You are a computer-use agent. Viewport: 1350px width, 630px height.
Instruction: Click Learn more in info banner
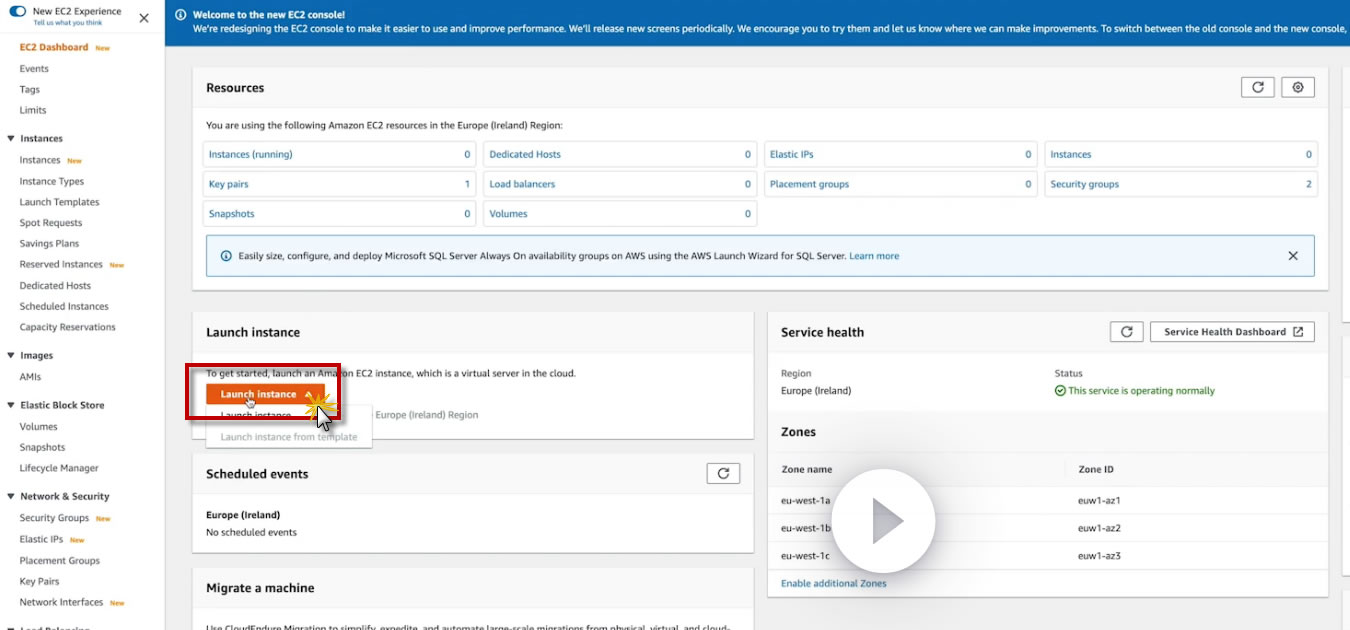[x=874, y=256]
